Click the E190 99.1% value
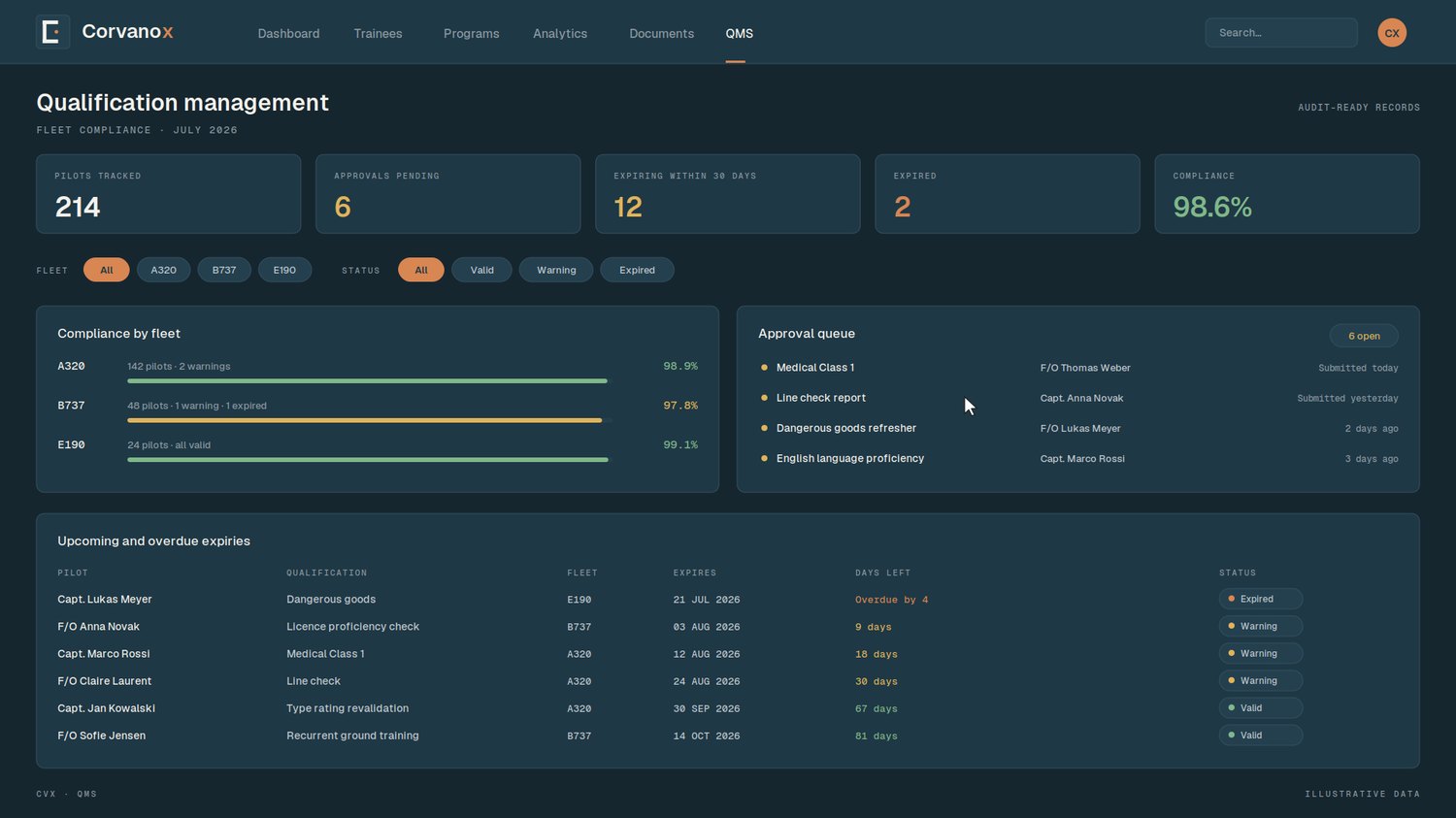Viewport: 1456px width, 818px height. 680,444
